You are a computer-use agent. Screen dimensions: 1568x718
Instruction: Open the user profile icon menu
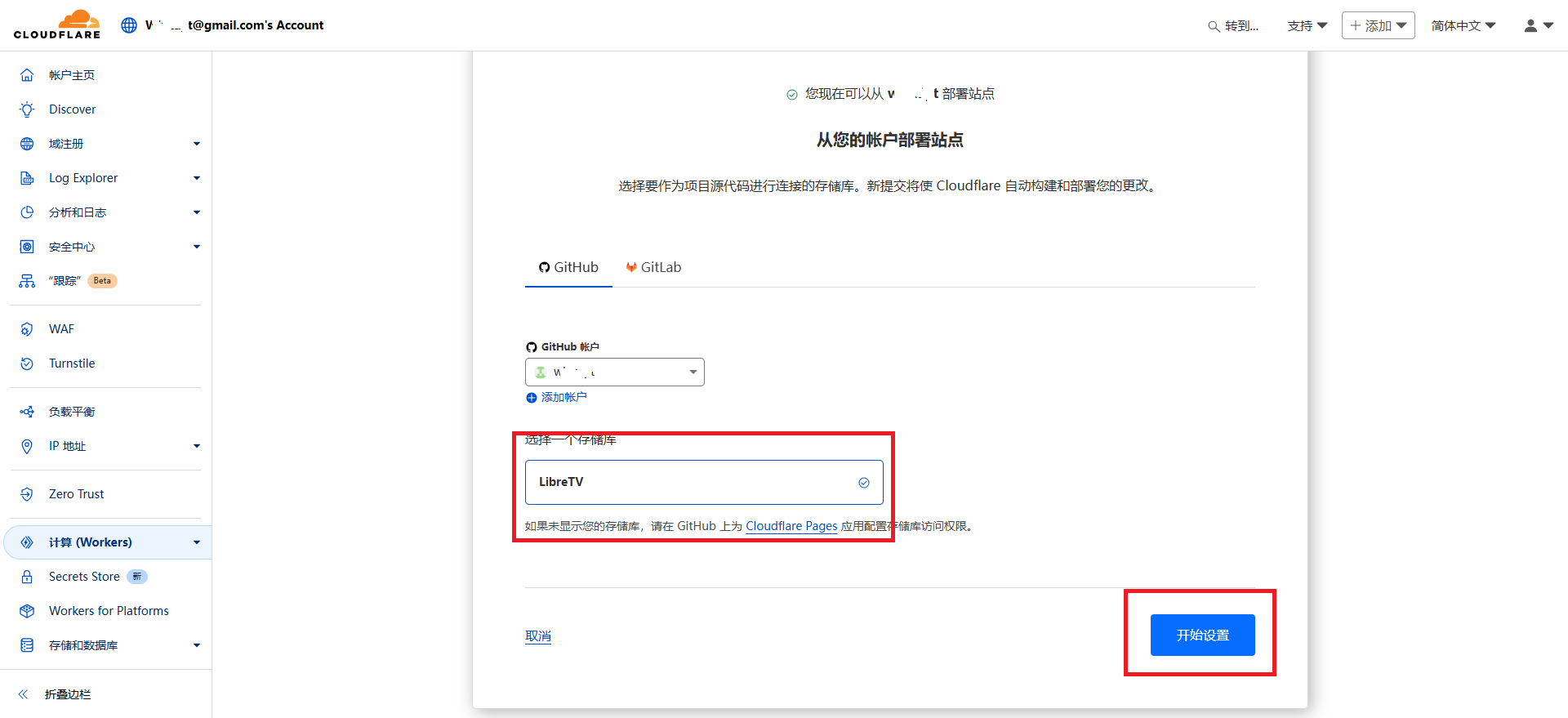pos(1538,25)
